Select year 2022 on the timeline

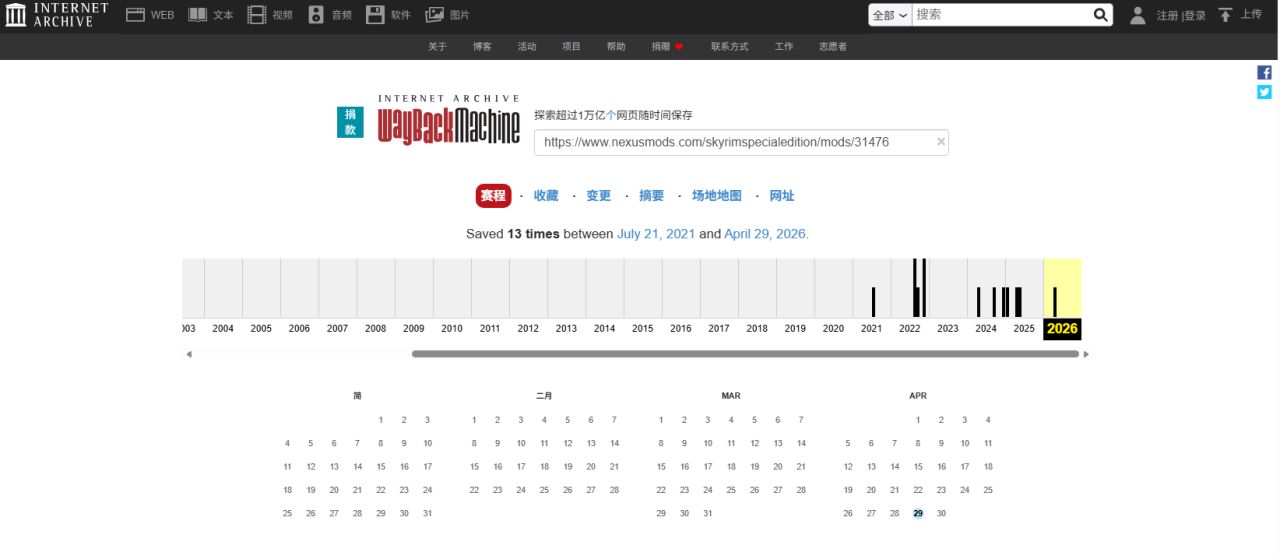[910, 328]
